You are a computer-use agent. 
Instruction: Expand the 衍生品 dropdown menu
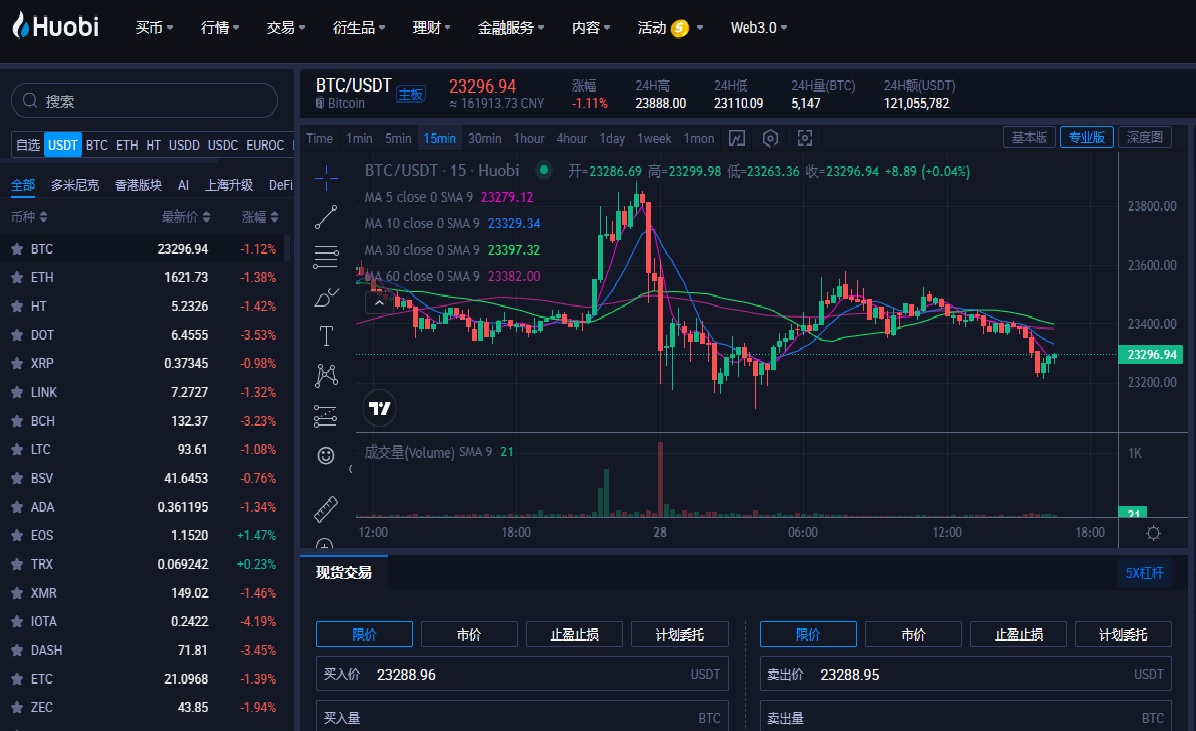[x=359, y=28]
